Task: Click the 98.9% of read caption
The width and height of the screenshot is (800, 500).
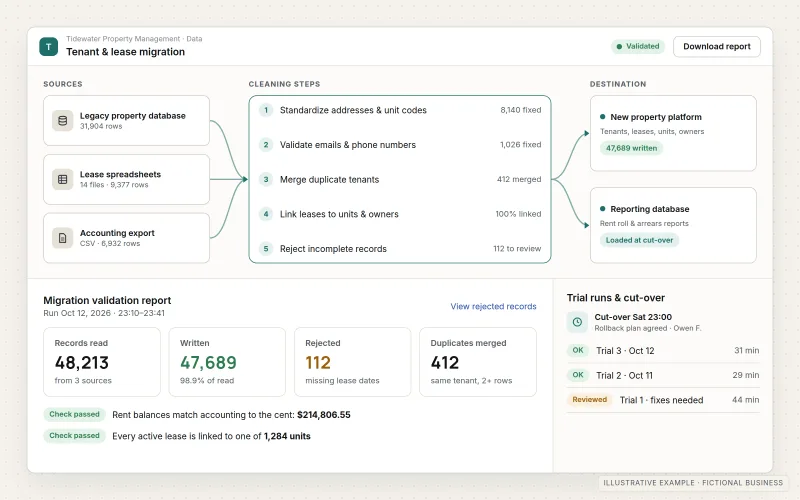Action: click(207, 381)
